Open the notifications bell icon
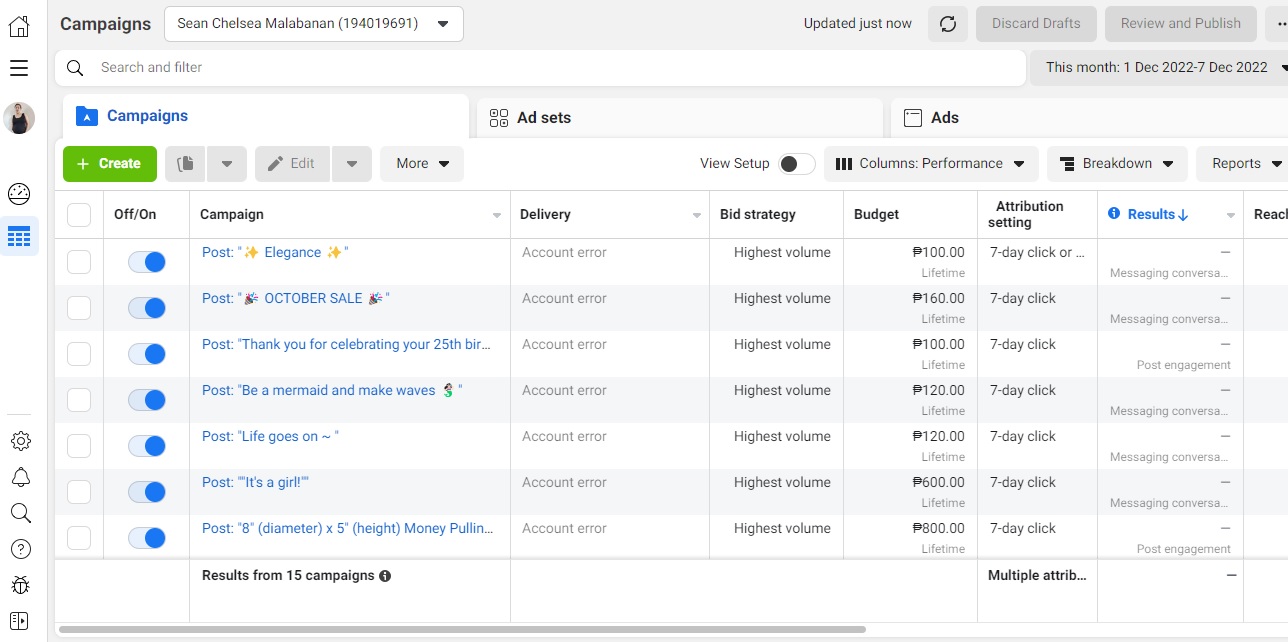The height and width of the screenshot is (642, 1288). pos(20,477)
